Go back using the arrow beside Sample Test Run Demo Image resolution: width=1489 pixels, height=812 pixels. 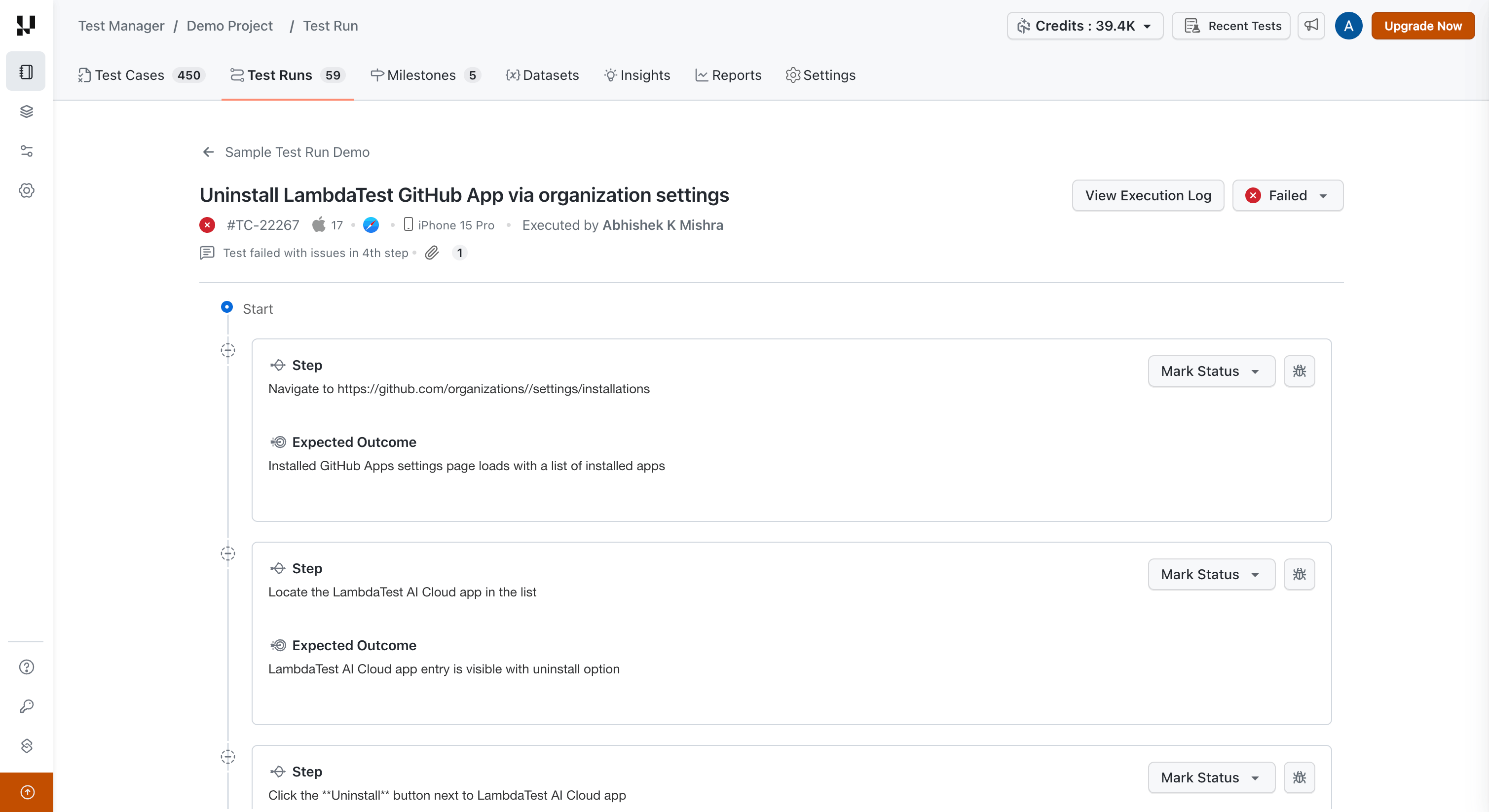coord(208,152)
